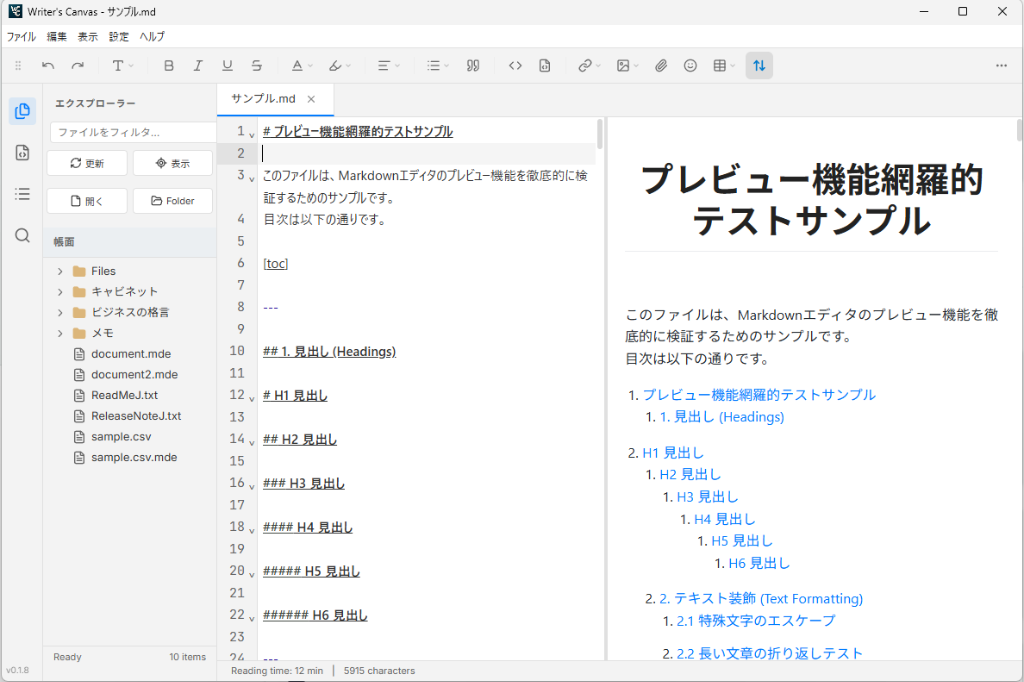This screenshot has height=682, width=1024.
Task: Apply strikethrough formatting
Action: click(257, 65)
